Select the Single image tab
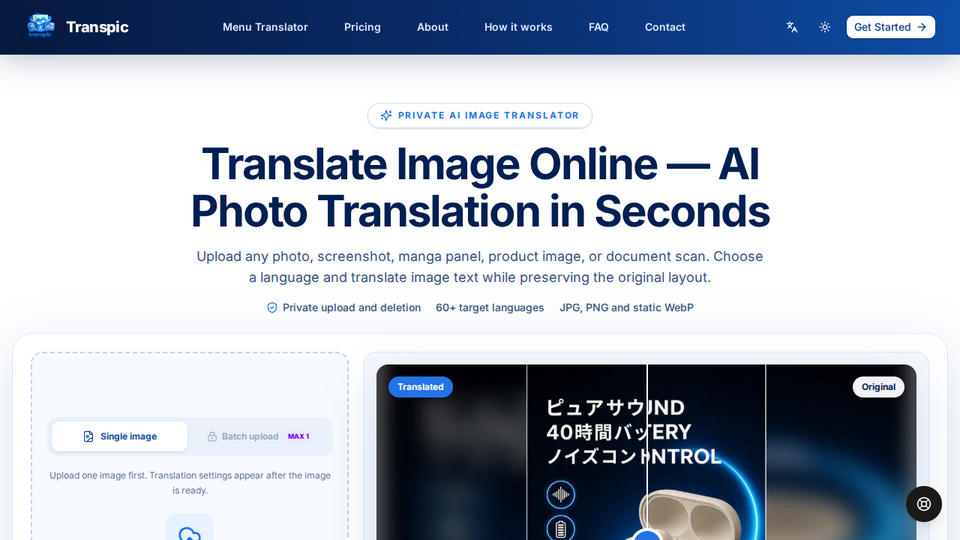Image resolution: width=960 pixels, height=540 pixels. coord(119,436)
